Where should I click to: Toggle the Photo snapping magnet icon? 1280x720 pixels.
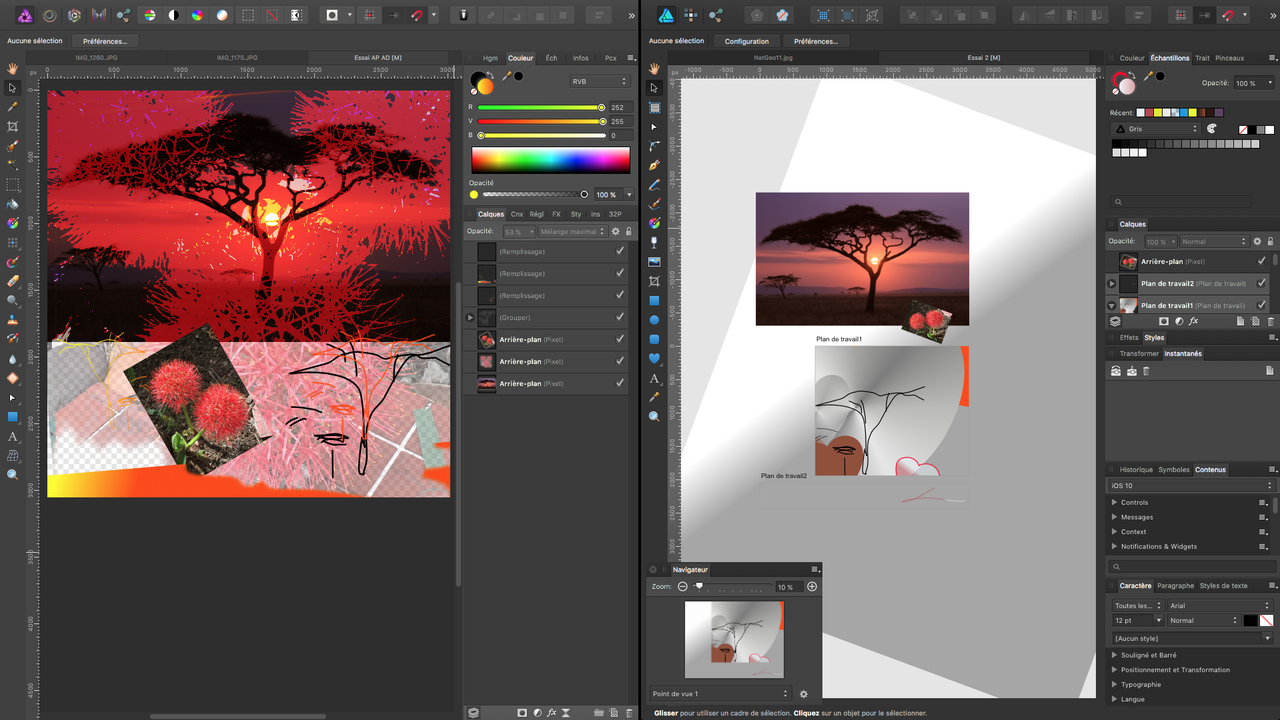pos(418,15)
